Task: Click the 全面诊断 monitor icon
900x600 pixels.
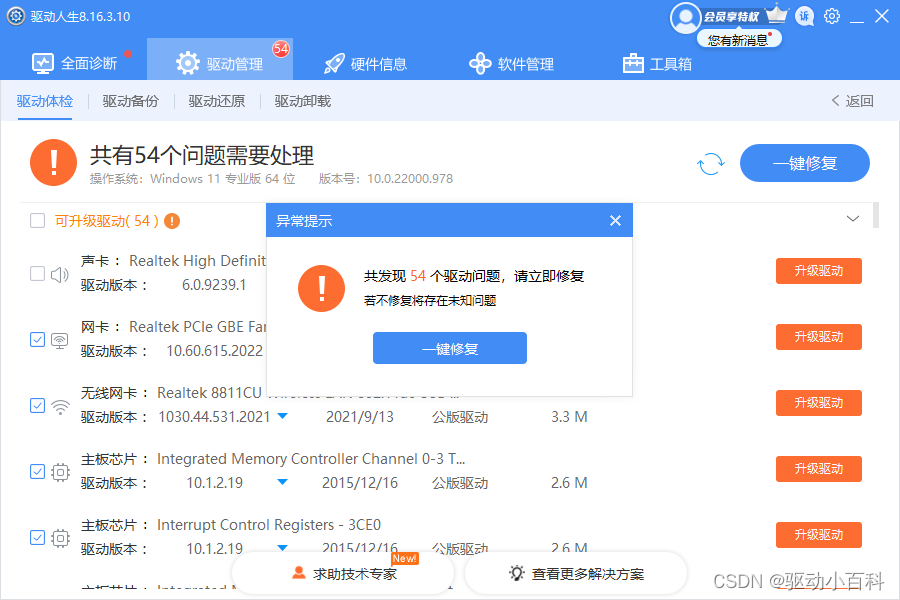Action: (42, 64)
